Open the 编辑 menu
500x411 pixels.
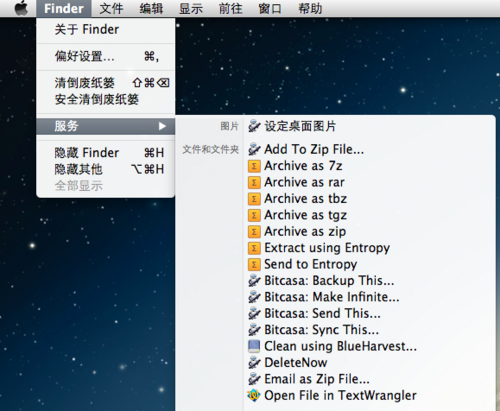click(x=151, y=9)
